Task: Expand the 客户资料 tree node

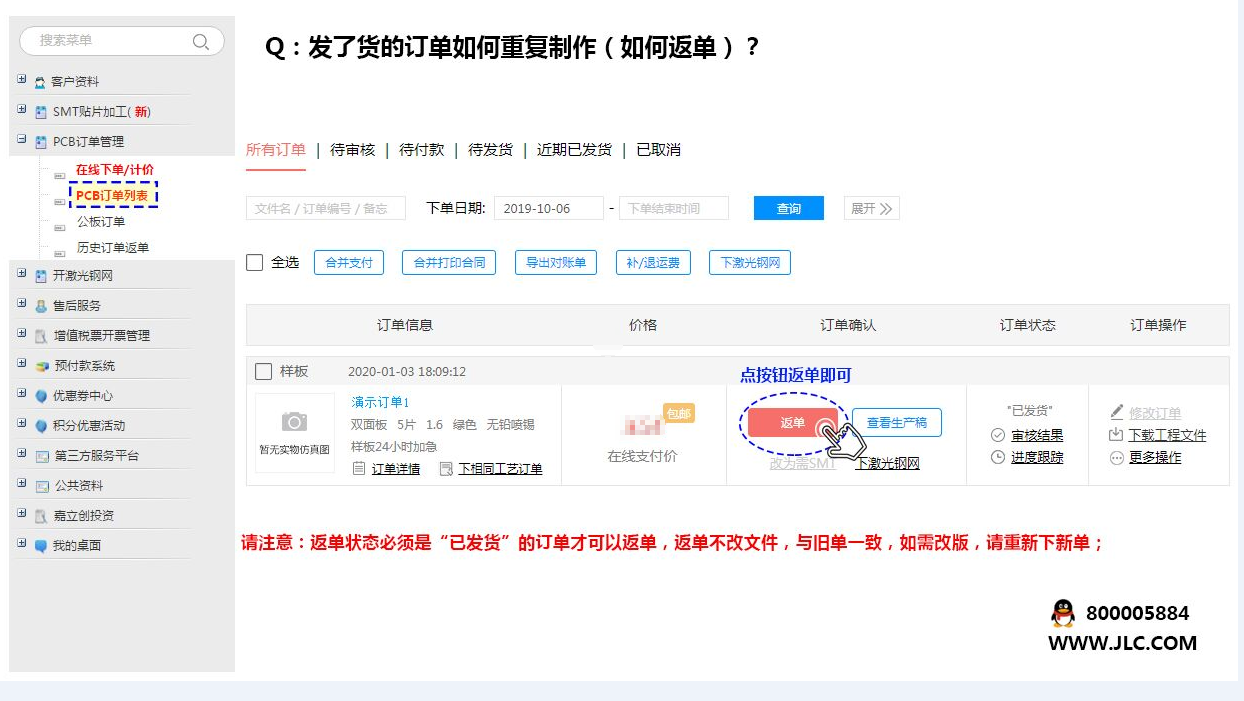Action: tap(22, 80)
